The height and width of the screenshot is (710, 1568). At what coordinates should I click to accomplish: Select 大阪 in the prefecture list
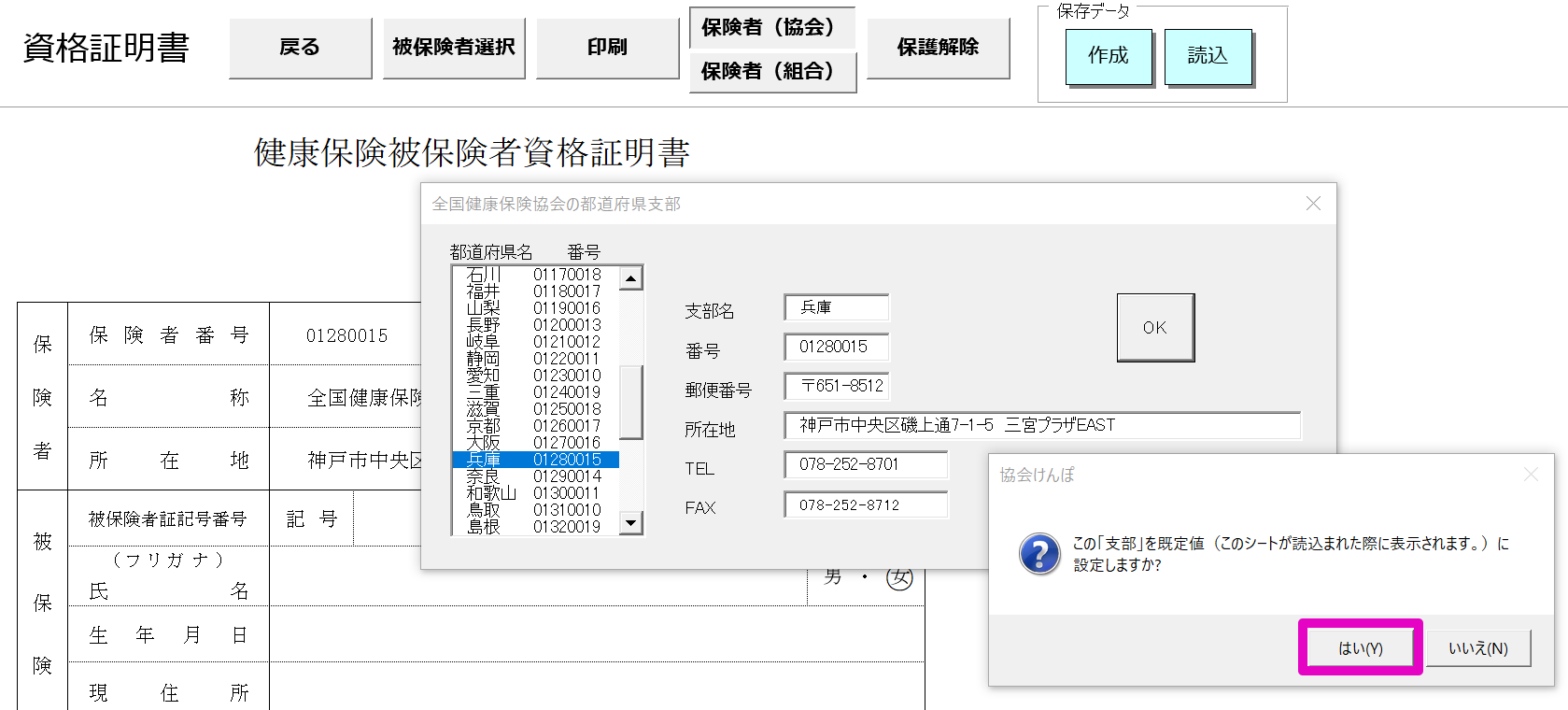click(x=534, y=443)
